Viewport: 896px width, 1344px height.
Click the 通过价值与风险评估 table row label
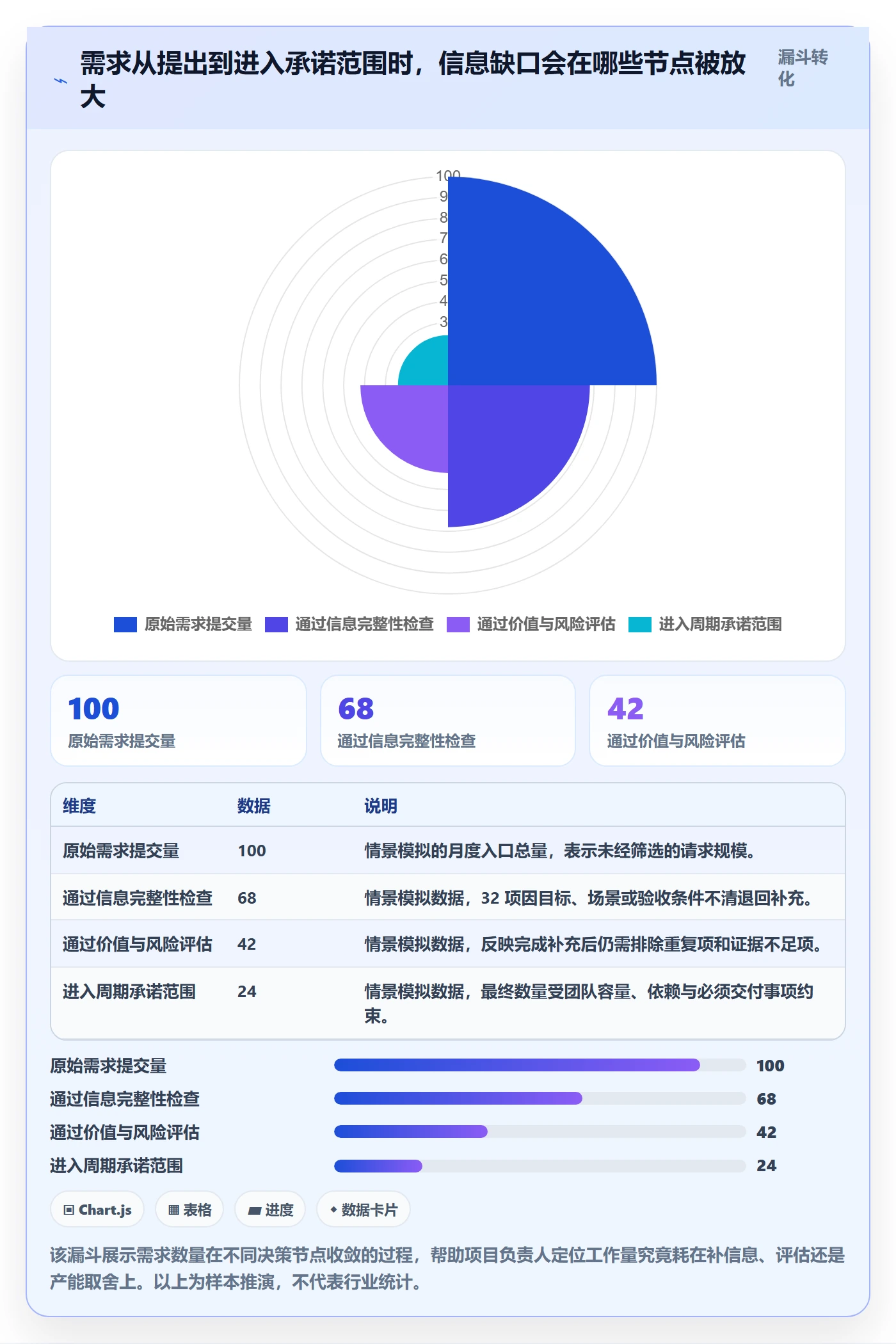[x=138, y=944]
